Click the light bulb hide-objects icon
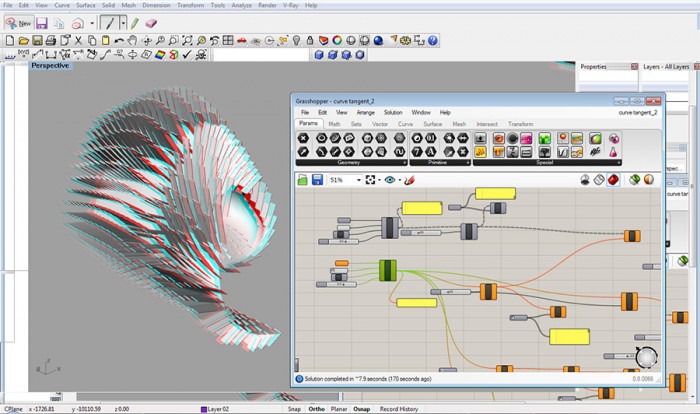 pyautogui.click(x=296, y=41)
